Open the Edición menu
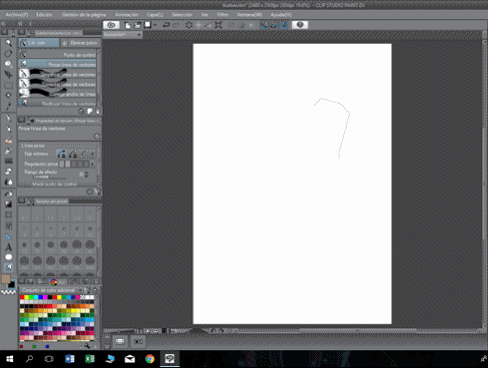Screen dimensions: 488x368 tap(44, 15)
